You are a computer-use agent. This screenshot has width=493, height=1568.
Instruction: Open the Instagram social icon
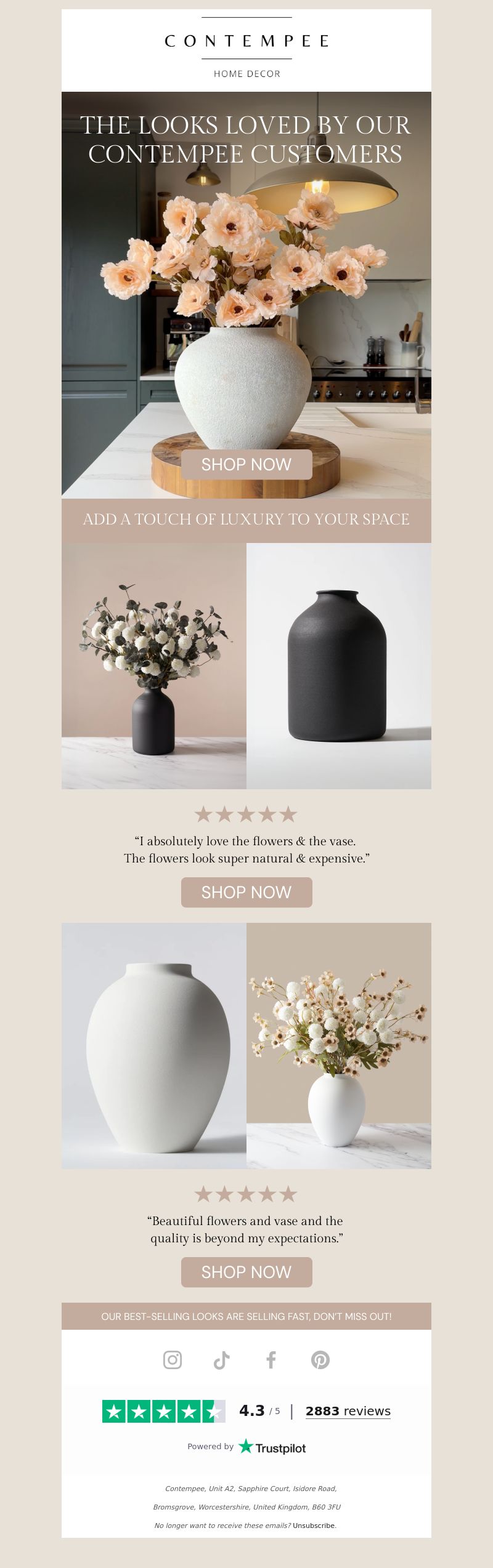173,1359
